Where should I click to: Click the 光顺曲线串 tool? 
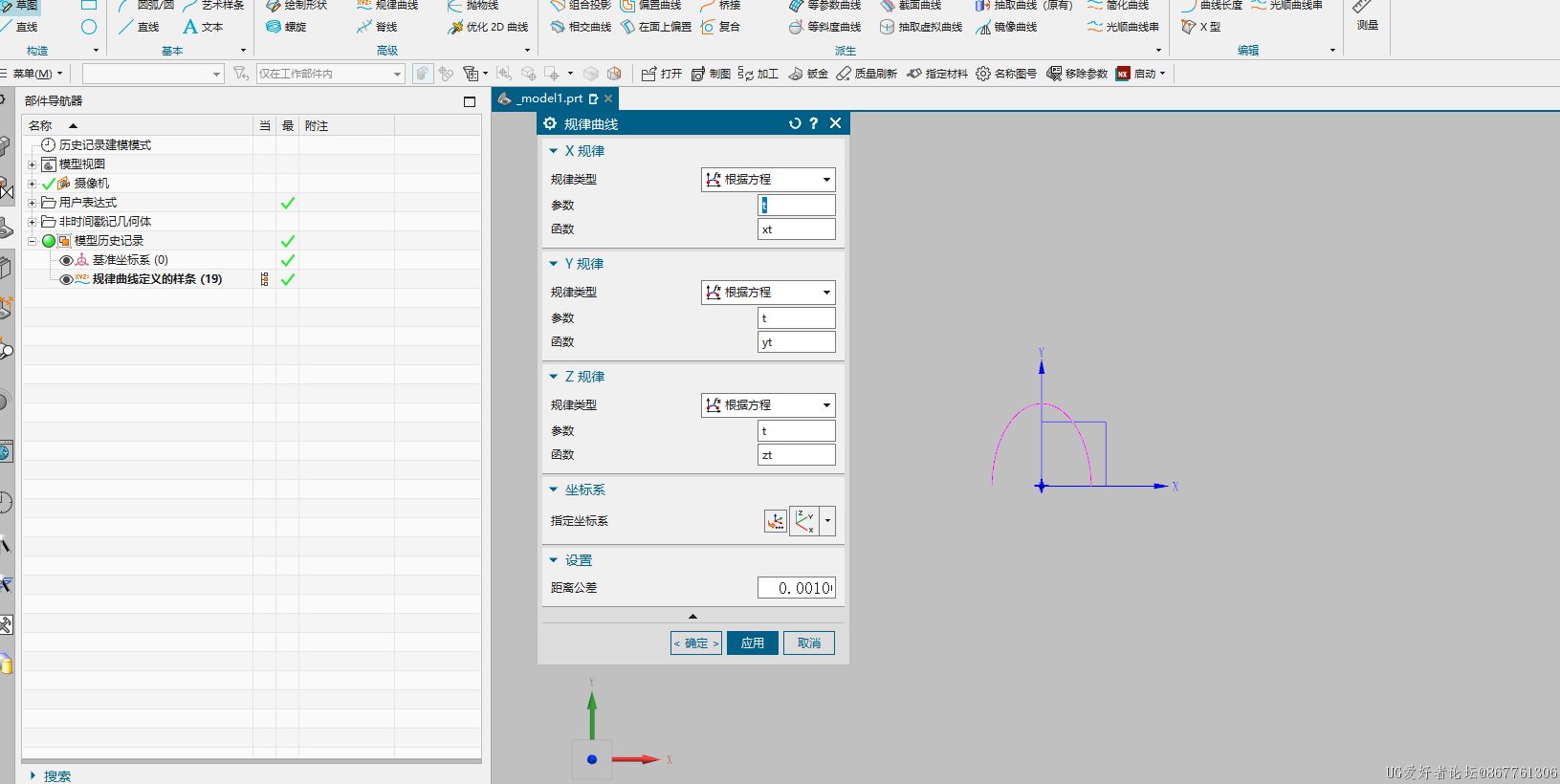click(x=1123, y=27)
